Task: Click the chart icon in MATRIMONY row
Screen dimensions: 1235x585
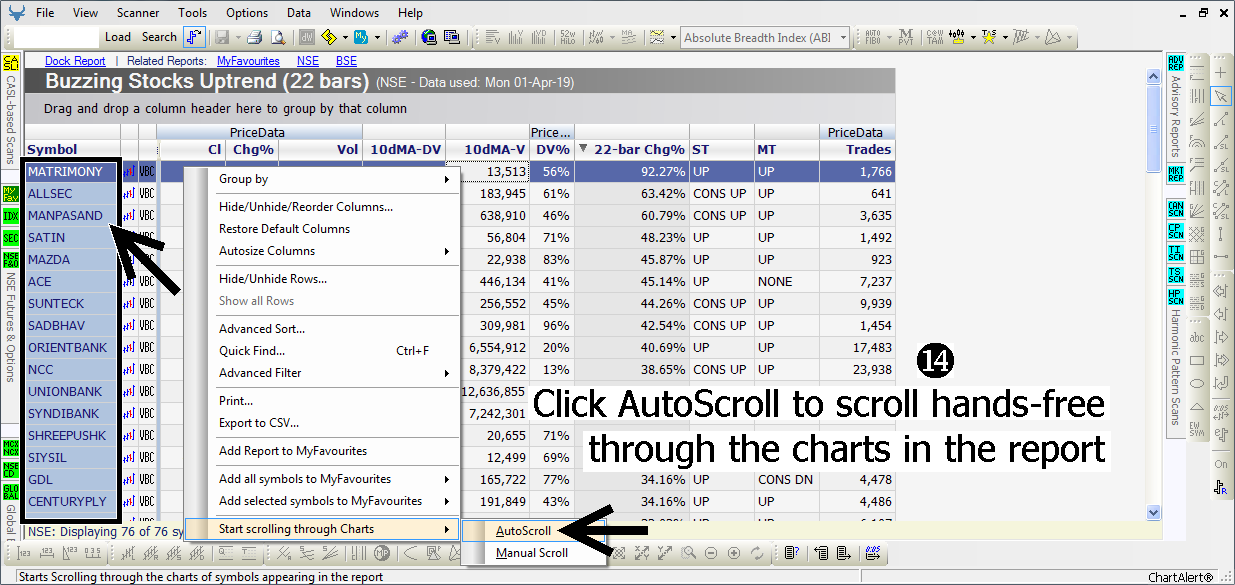Action: (x=129, y=171)
